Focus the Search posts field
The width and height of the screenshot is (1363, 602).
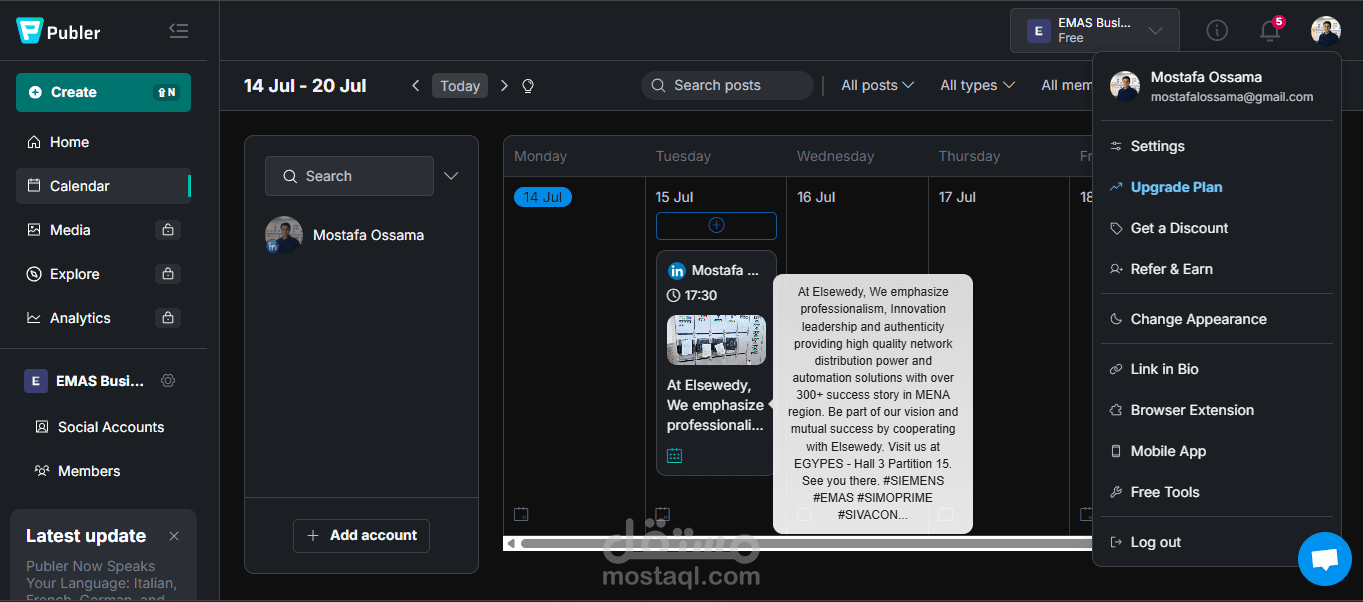tap(727, 85)
